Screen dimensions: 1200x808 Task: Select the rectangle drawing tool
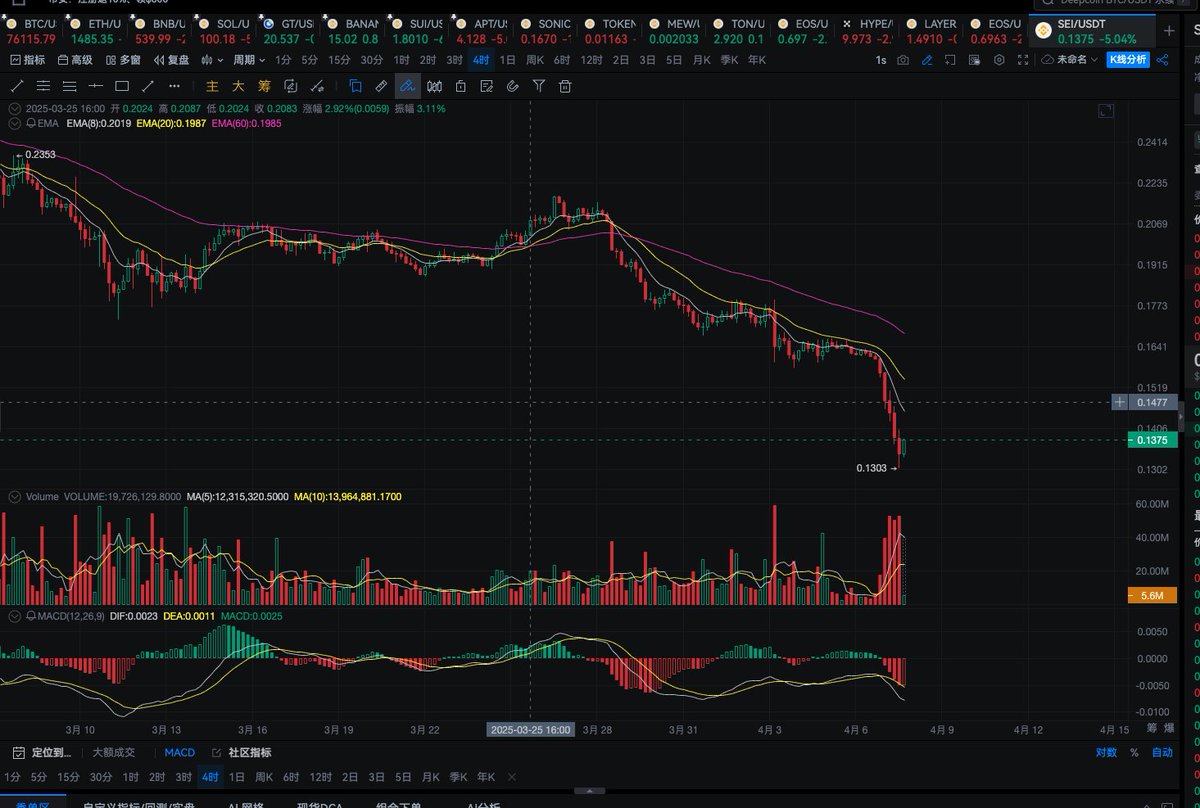click(x=120, y=86)
